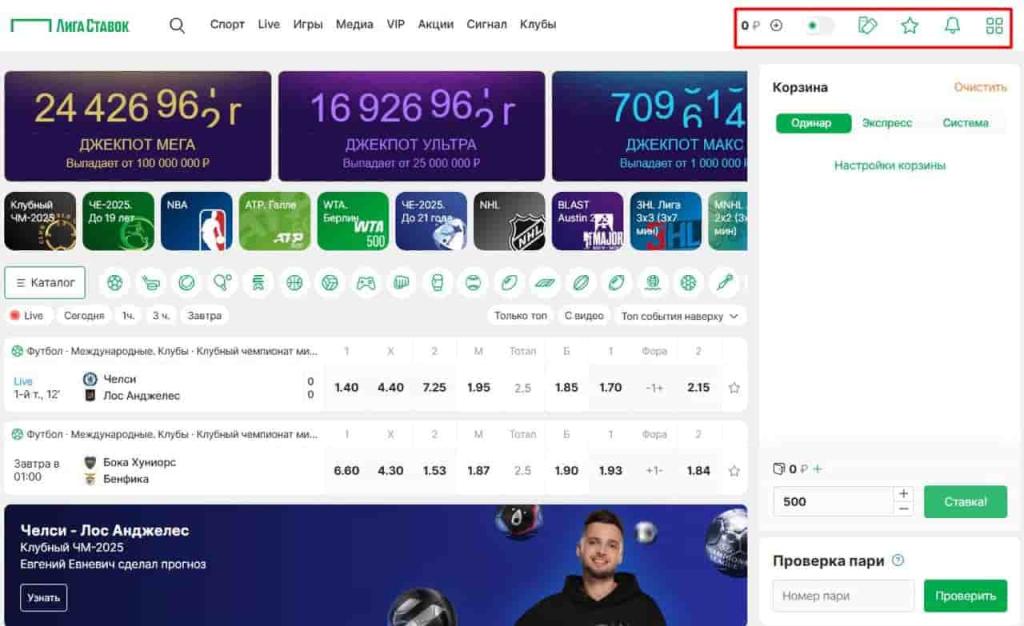Image resolution: width=1024 pixels, height=626 pixels.
Task: Select the volleyball sport icon
Action: (330, 283)
